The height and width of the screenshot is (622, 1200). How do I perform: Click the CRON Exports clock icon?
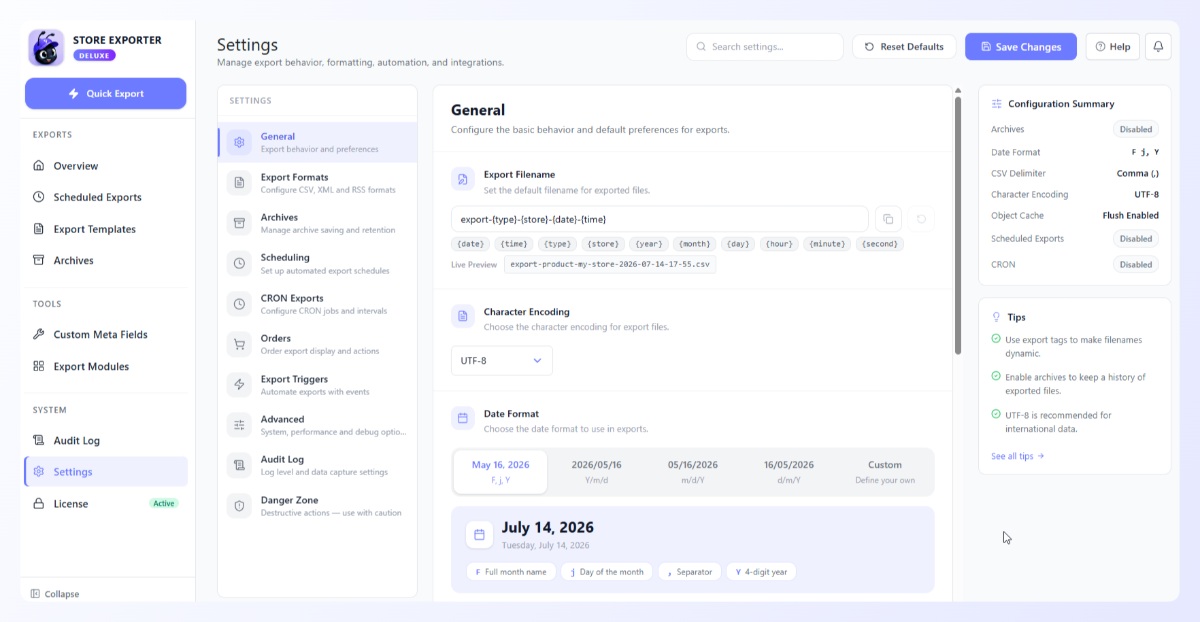tap(239, 304)
